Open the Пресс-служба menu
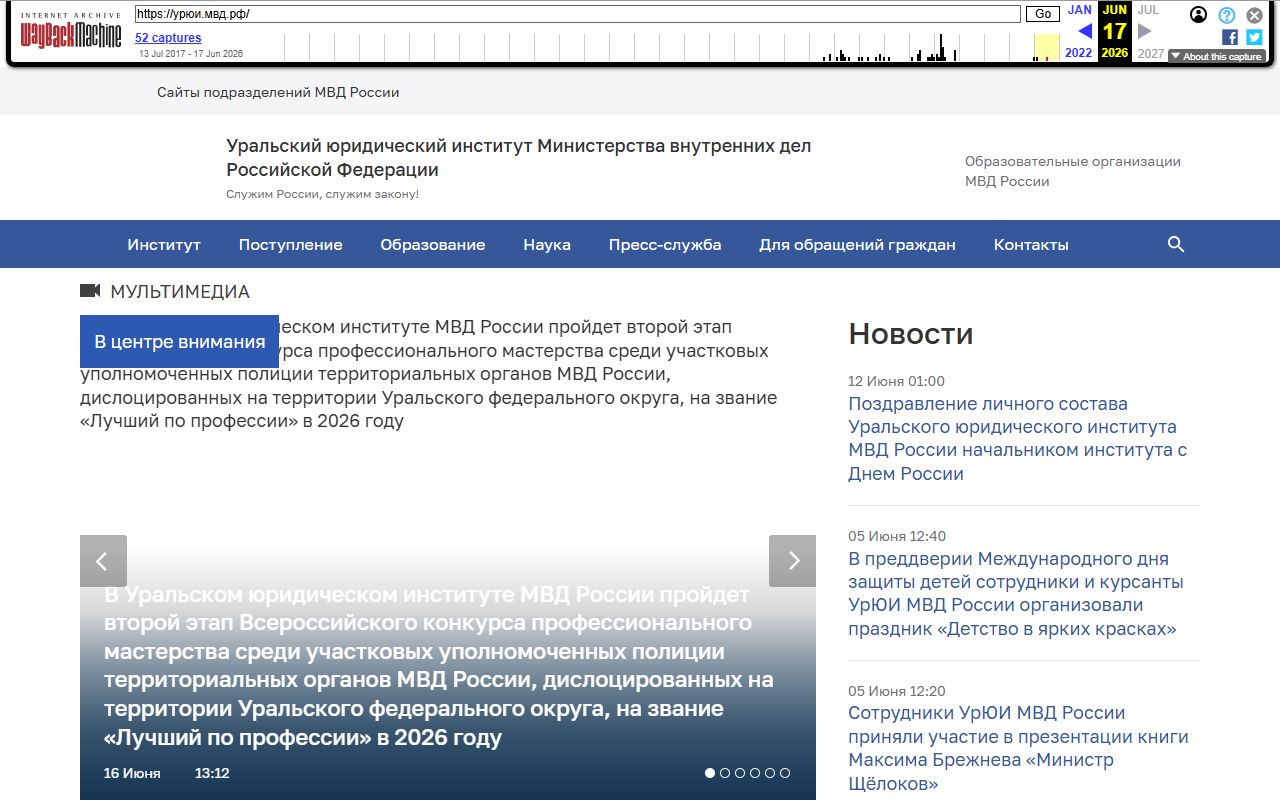 click(665, 244)
